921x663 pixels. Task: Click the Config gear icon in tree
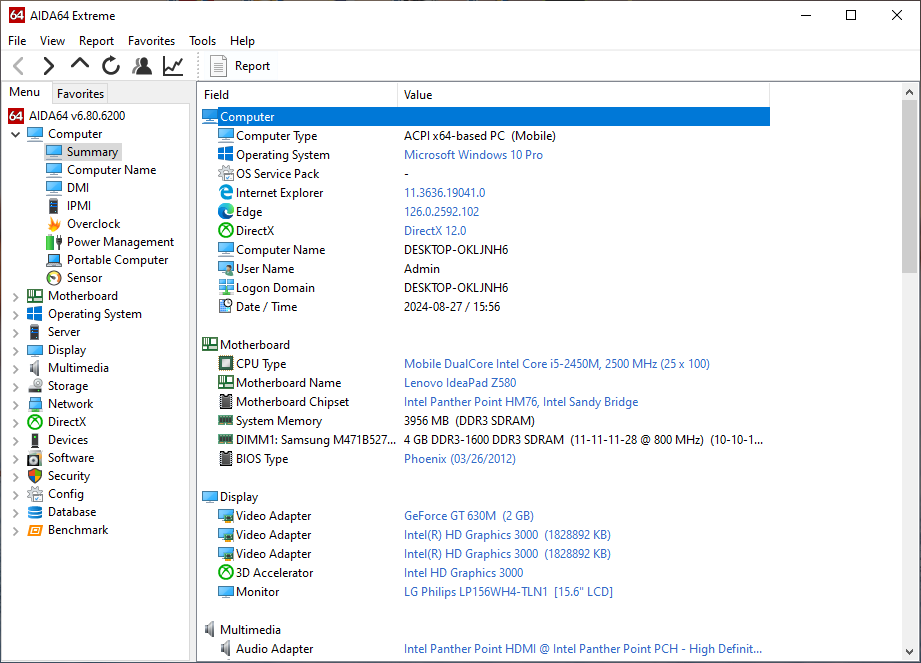(x=35, y=494)
